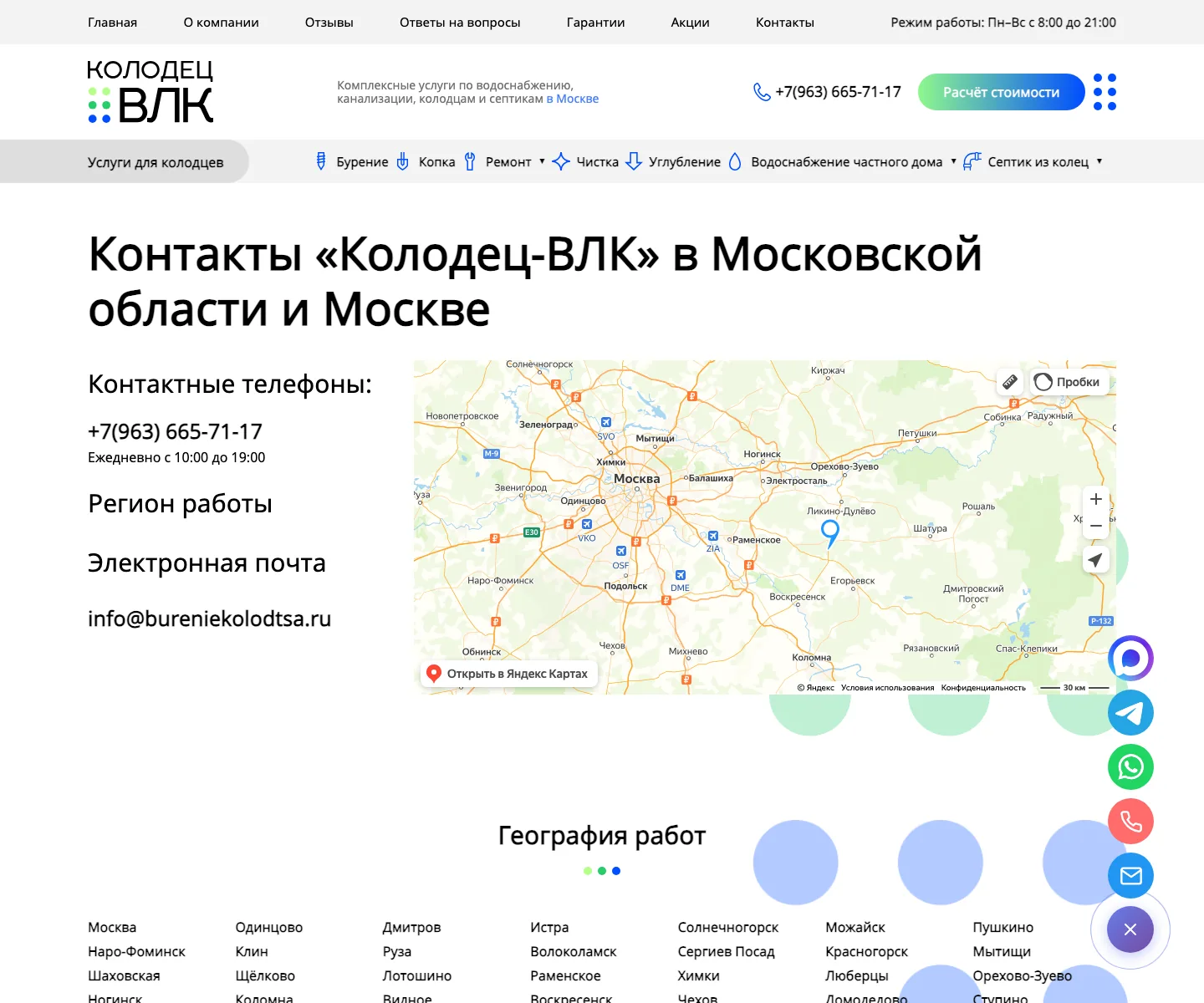Open Гарантии page
This screenshot has height=1003, width=1204.
coord(595,23)
